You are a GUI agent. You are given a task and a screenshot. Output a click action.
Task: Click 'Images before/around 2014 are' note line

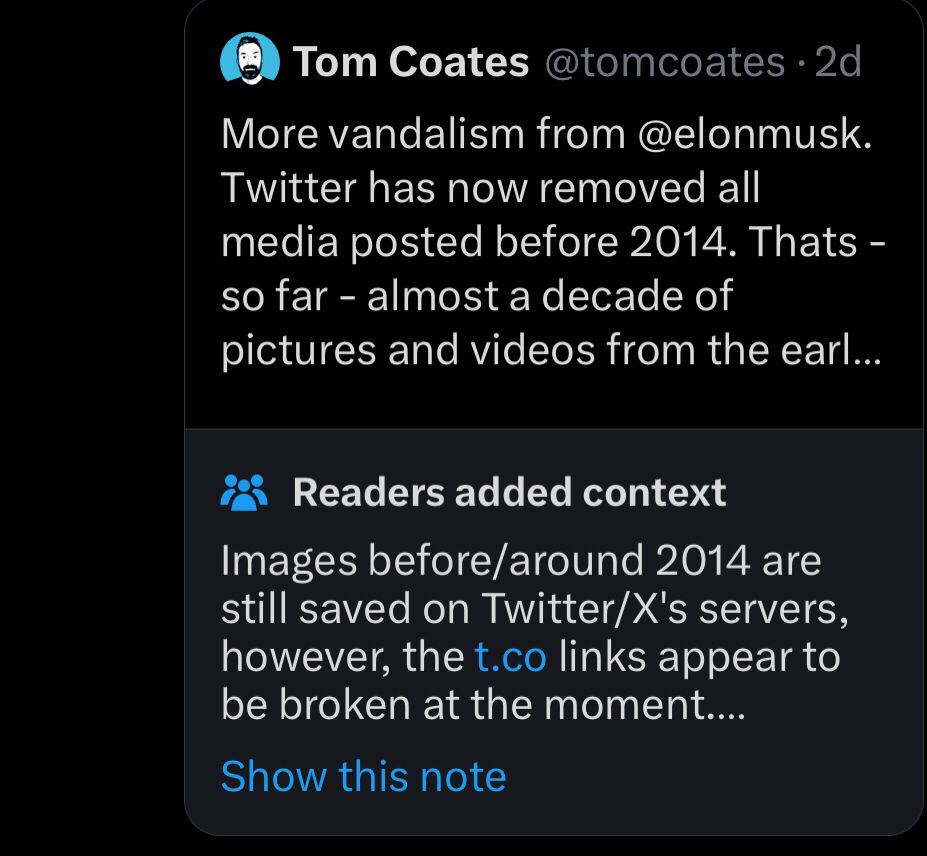click(x=520, y=561)
